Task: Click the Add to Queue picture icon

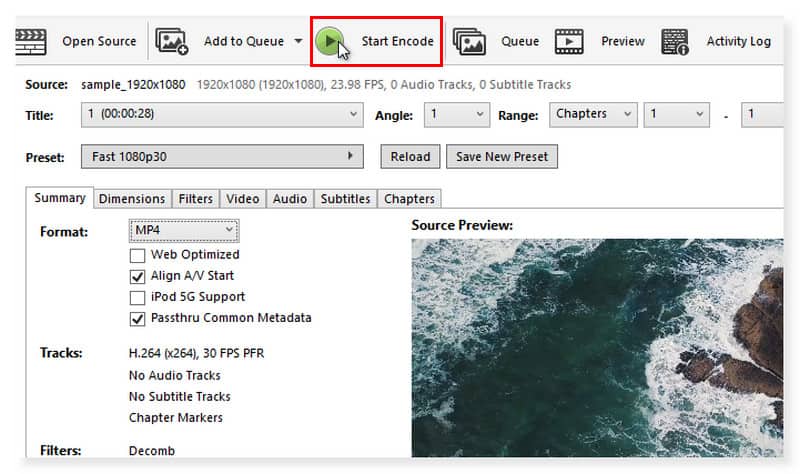Action: [172, 42]
